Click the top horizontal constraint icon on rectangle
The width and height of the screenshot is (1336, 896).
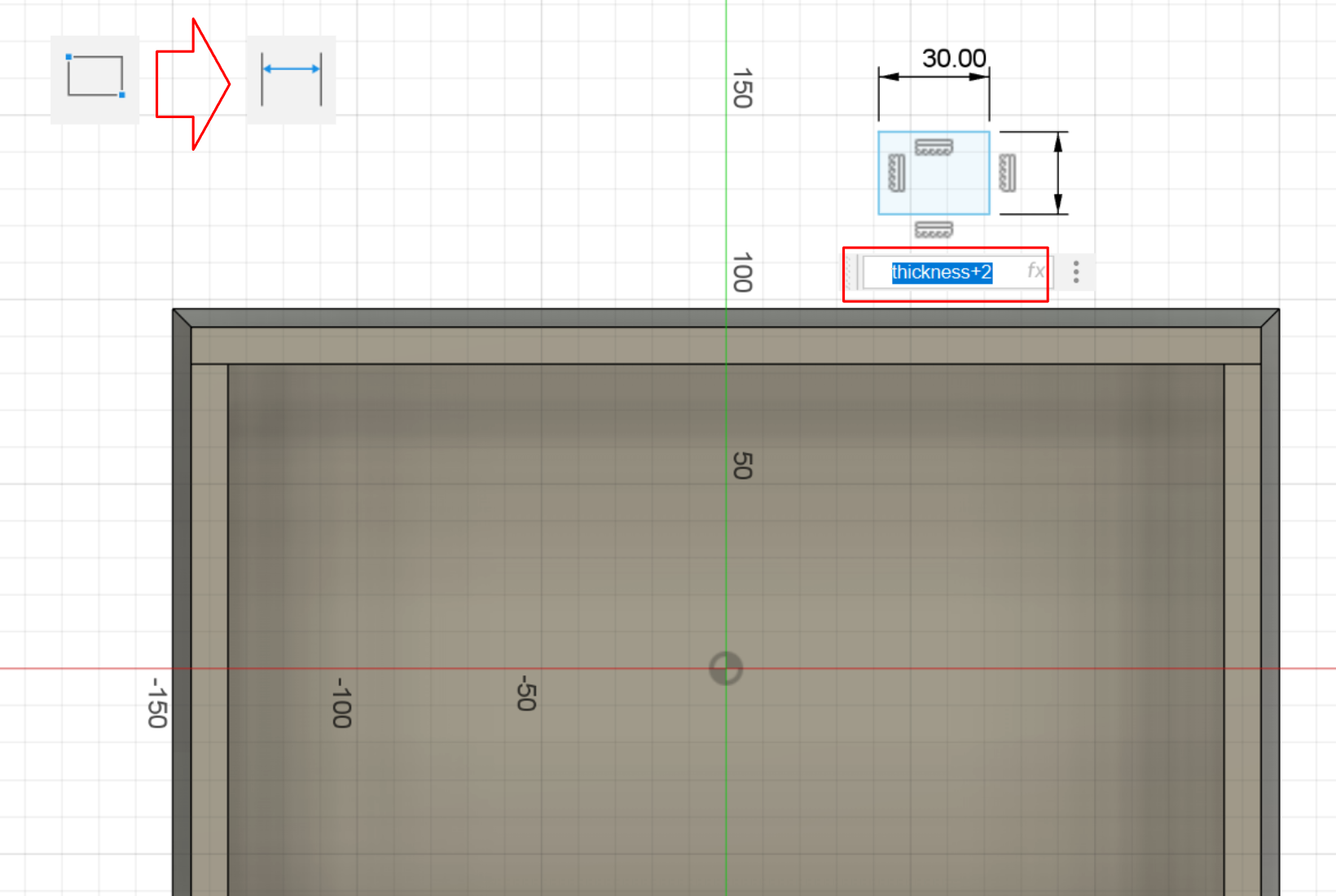[x=934, y=147]
